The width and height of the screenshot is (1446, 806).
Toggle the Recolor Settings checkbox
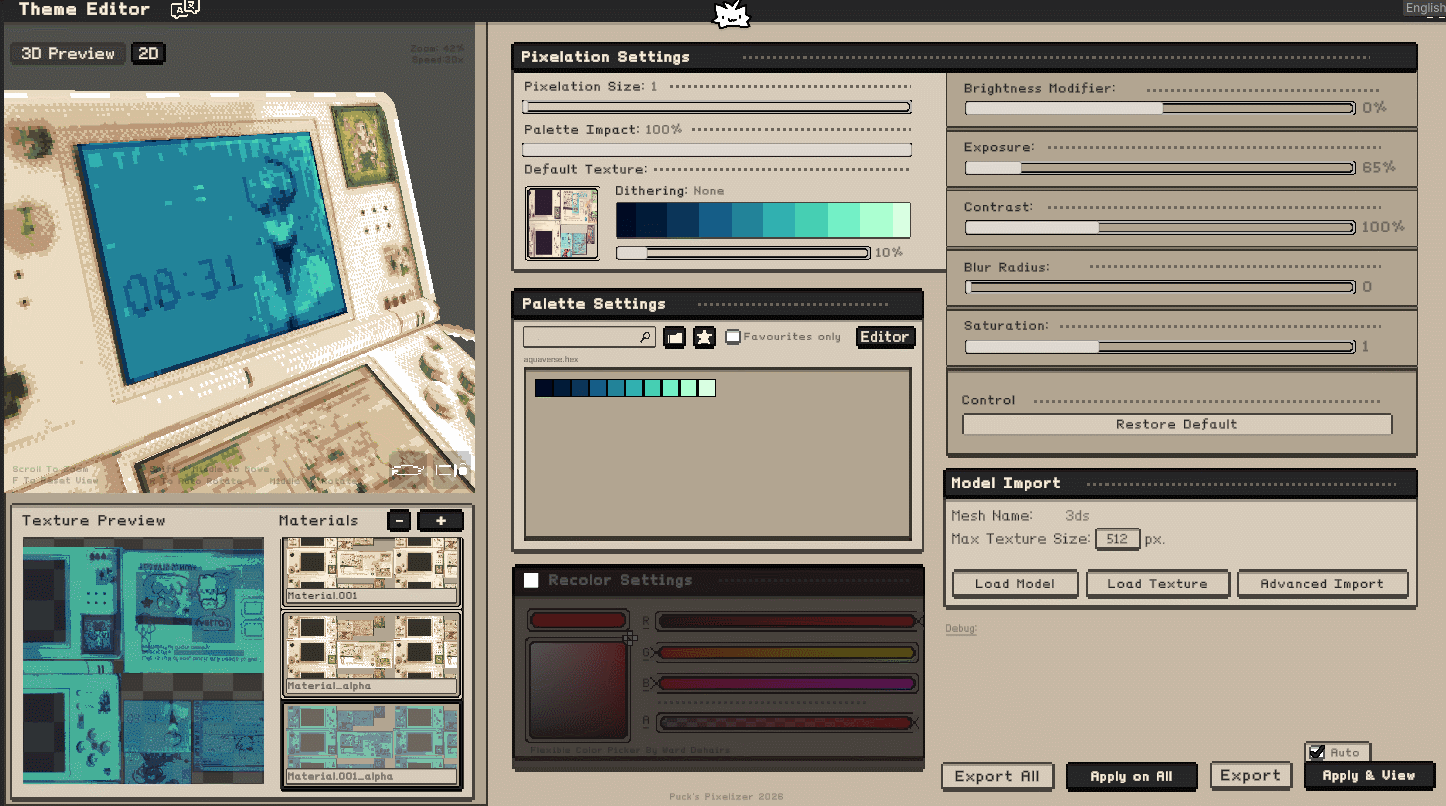(531, 580)
